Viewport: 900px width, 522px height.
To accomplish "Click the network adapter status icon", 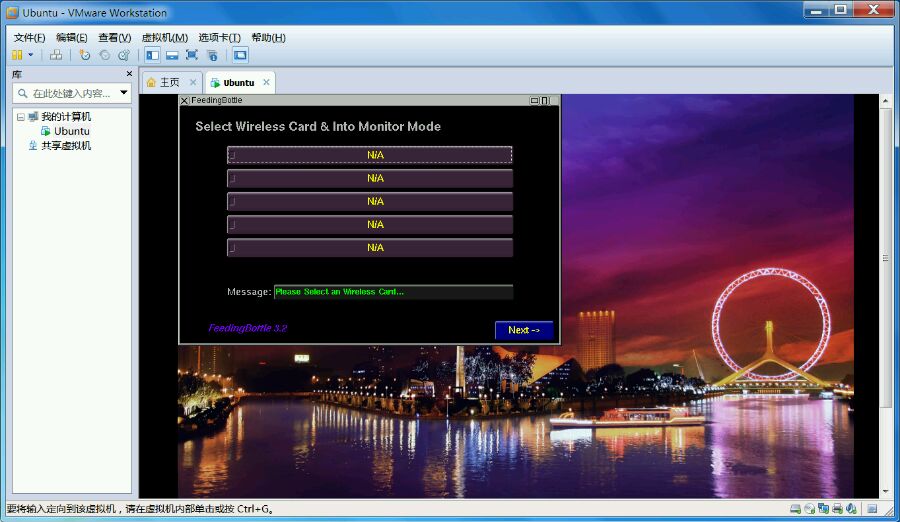I will pyautogui.click(x=824, y=509).
